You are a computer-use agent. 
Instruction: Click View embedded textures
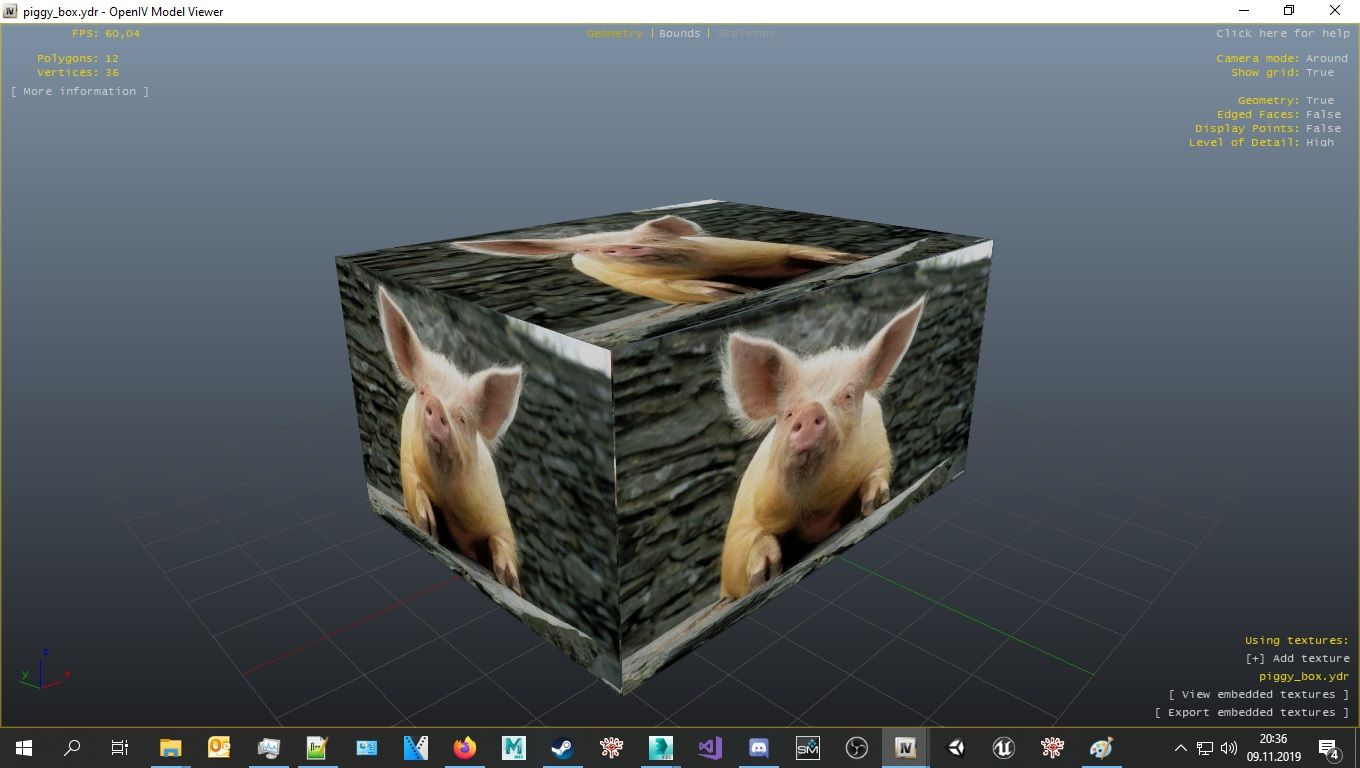pyautogui.click(x=1258, y=694)
